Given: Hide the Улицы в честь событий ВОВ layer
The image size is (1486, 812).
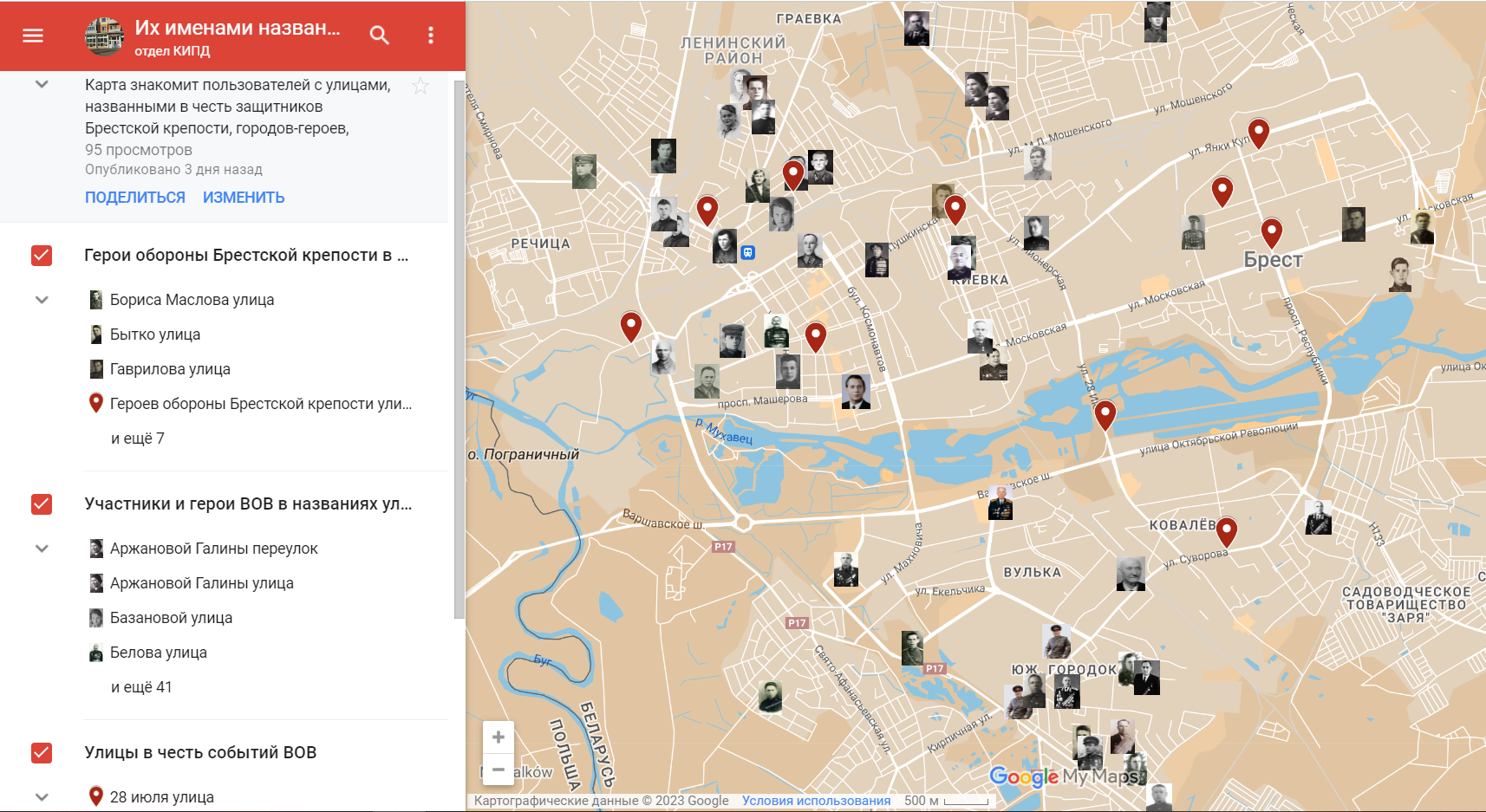Looking at the screenshot, I should click(42, 753).
